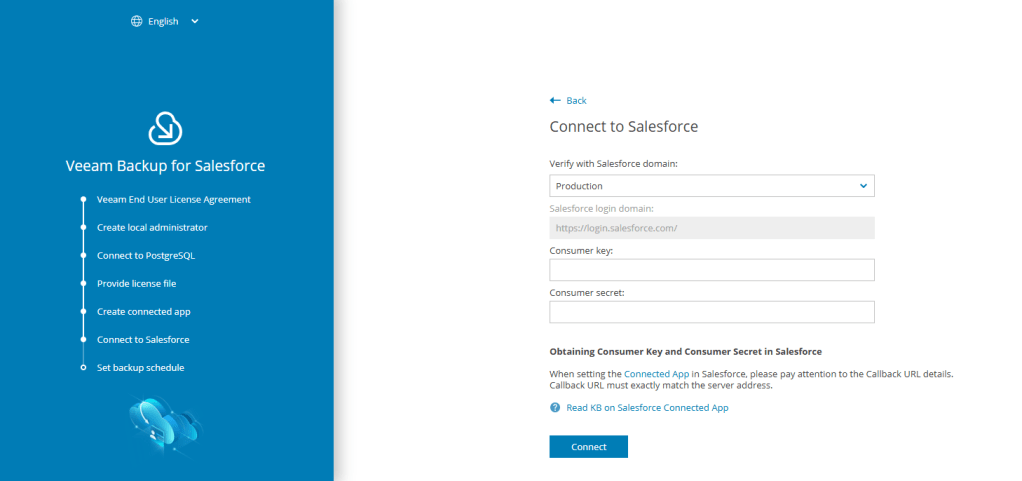Screen dimensions: 1022x481
Task: Go back using the Back link
Action: click(576, 101)
